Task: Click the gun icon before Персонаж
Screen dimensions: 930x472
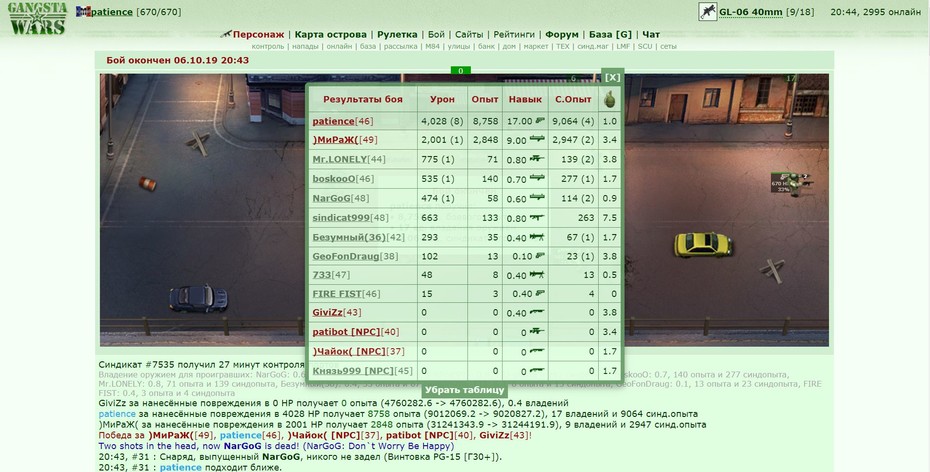Action: pyautogui.click(x=225, y=34)
